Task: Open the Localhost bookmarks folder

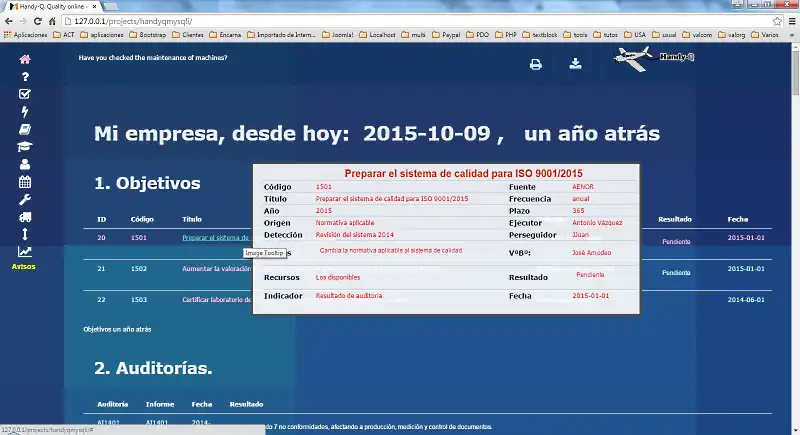Action: click(x=377, y=35)
